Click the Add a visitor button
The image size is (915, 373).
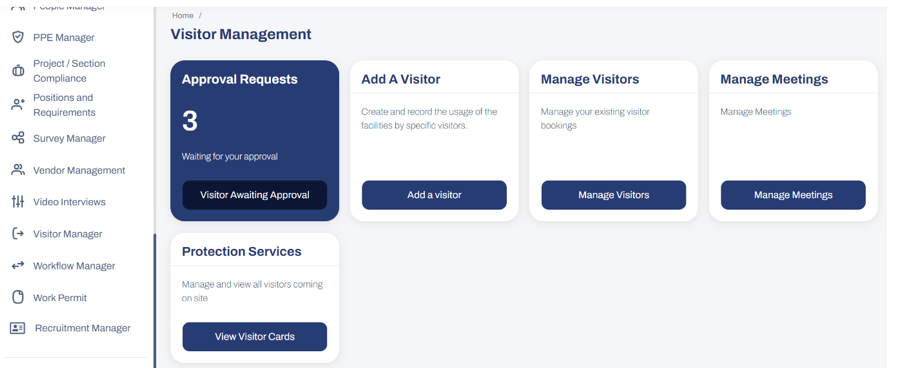(434, 195)
